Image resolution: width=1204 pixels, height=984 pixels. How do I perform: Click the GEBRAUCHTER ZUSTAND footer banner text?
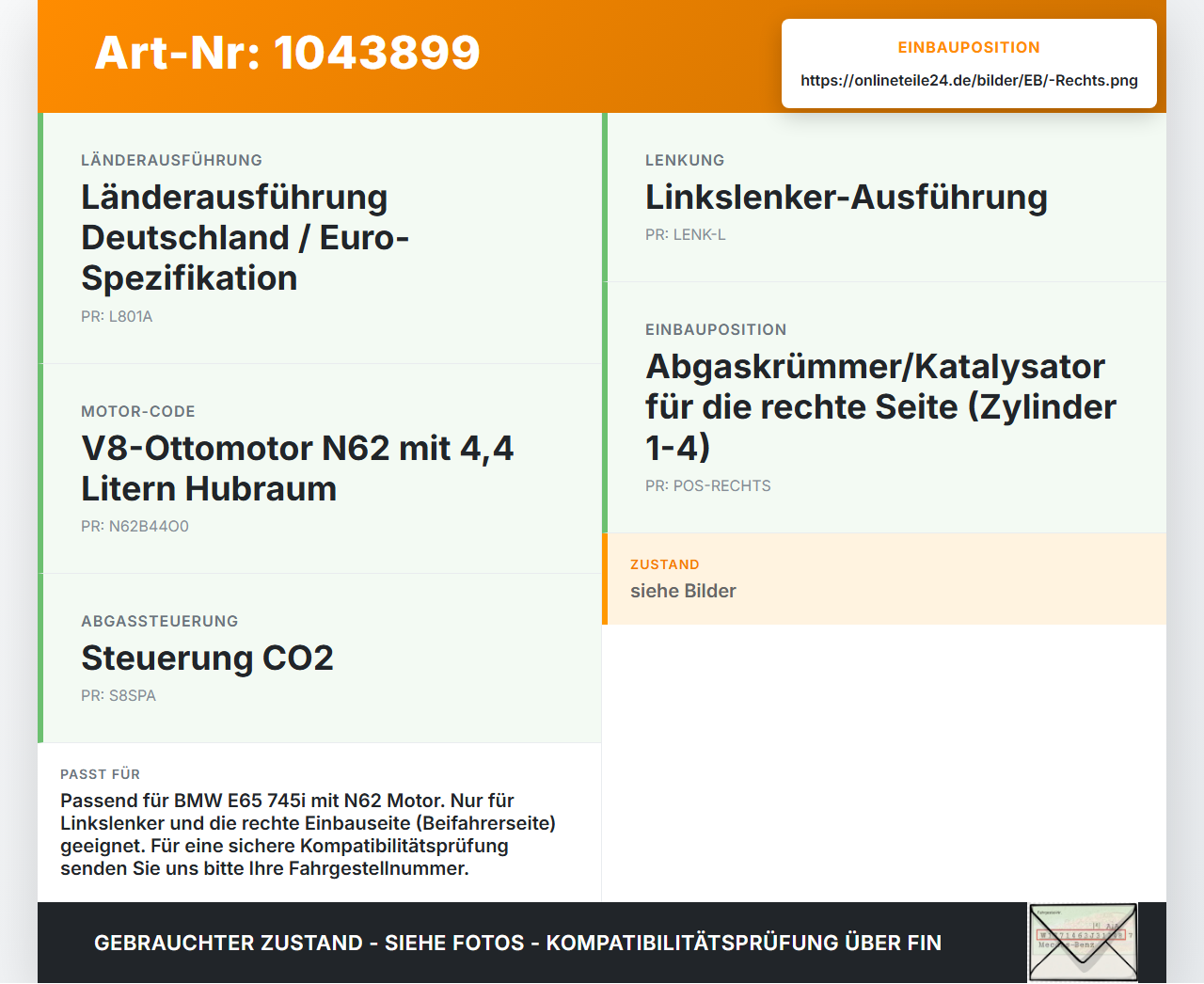(517, 943)
